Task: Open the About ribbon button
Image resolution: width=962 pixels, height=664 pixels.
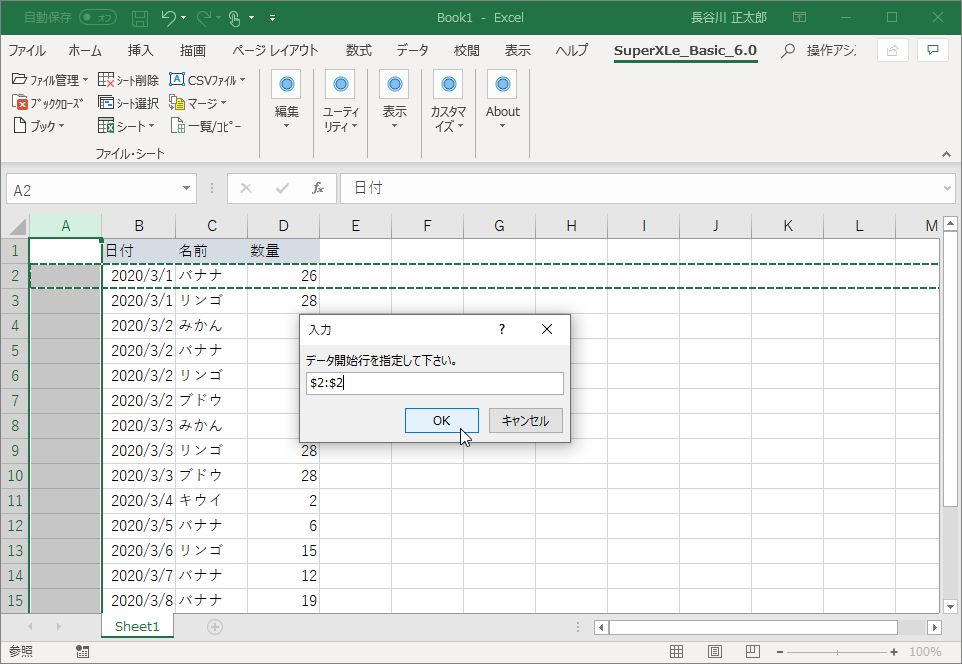Action: pos(502,101)
